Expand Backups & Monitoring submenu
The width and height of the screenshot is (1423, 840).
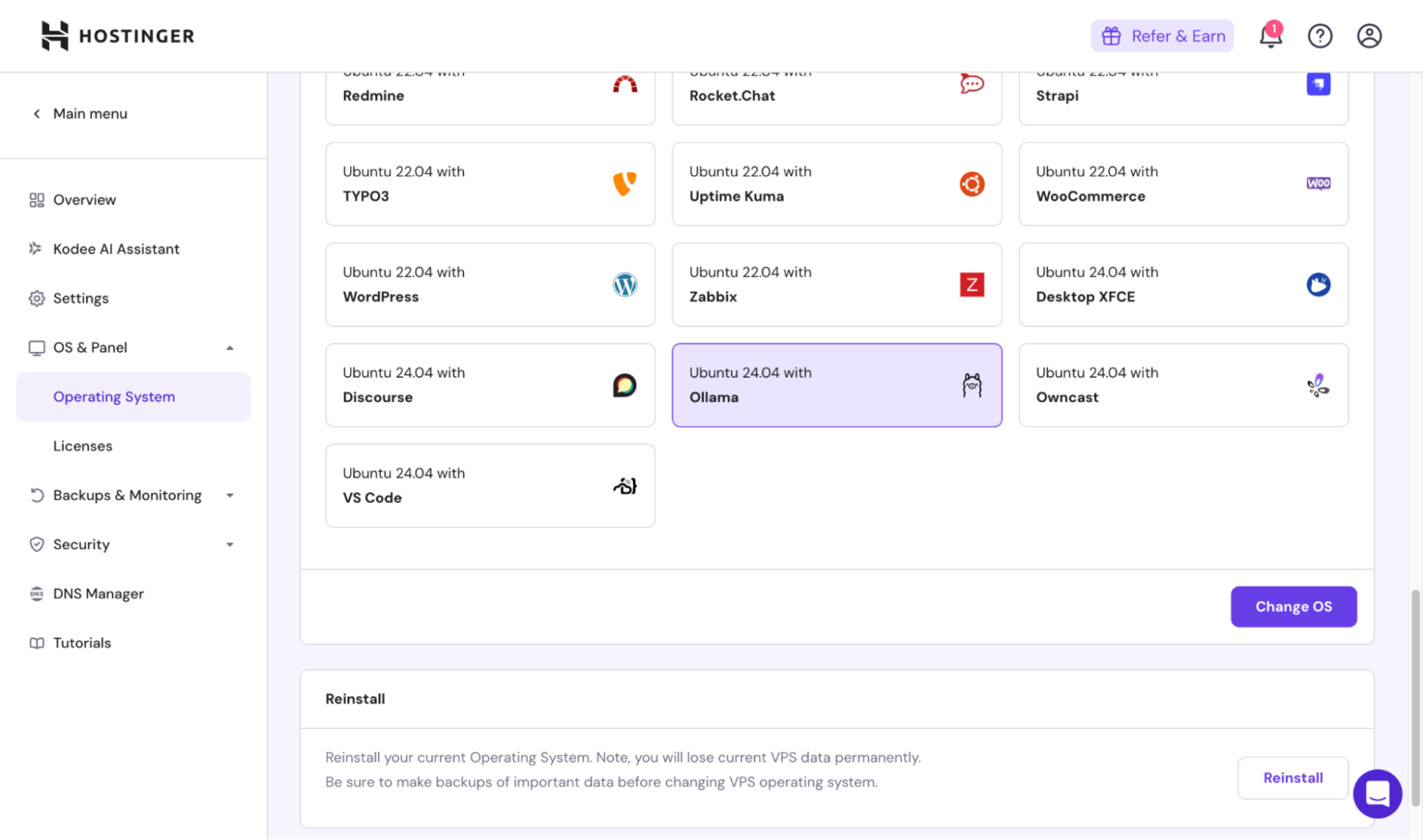point(230,495)
